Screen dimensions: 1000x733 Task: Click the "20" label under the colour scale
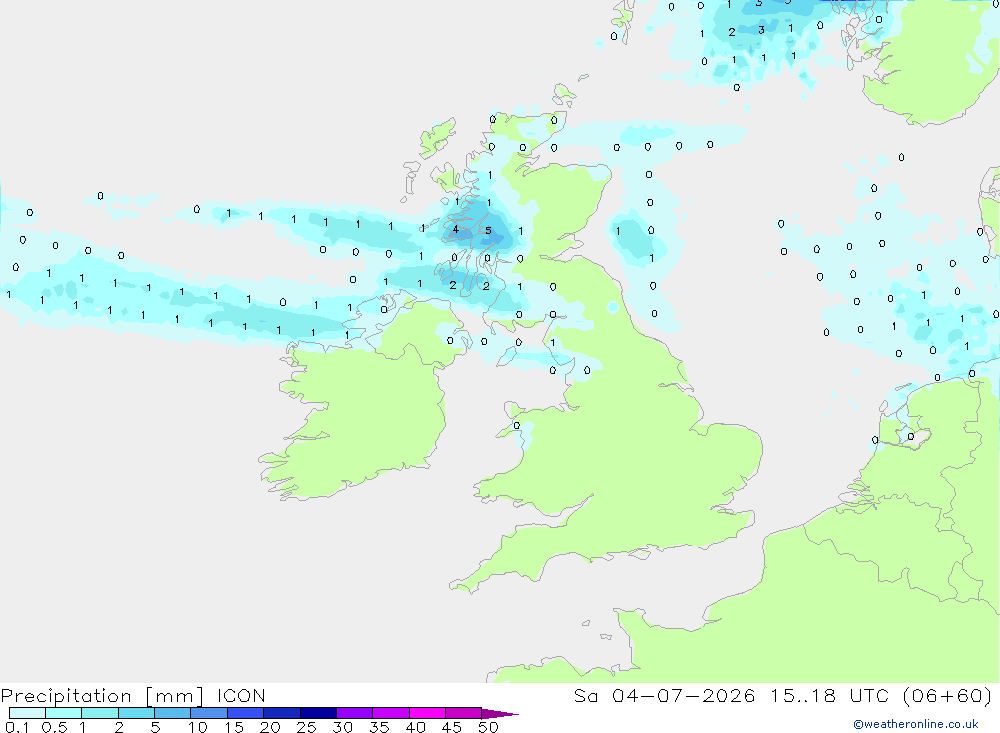coord(270,727)
